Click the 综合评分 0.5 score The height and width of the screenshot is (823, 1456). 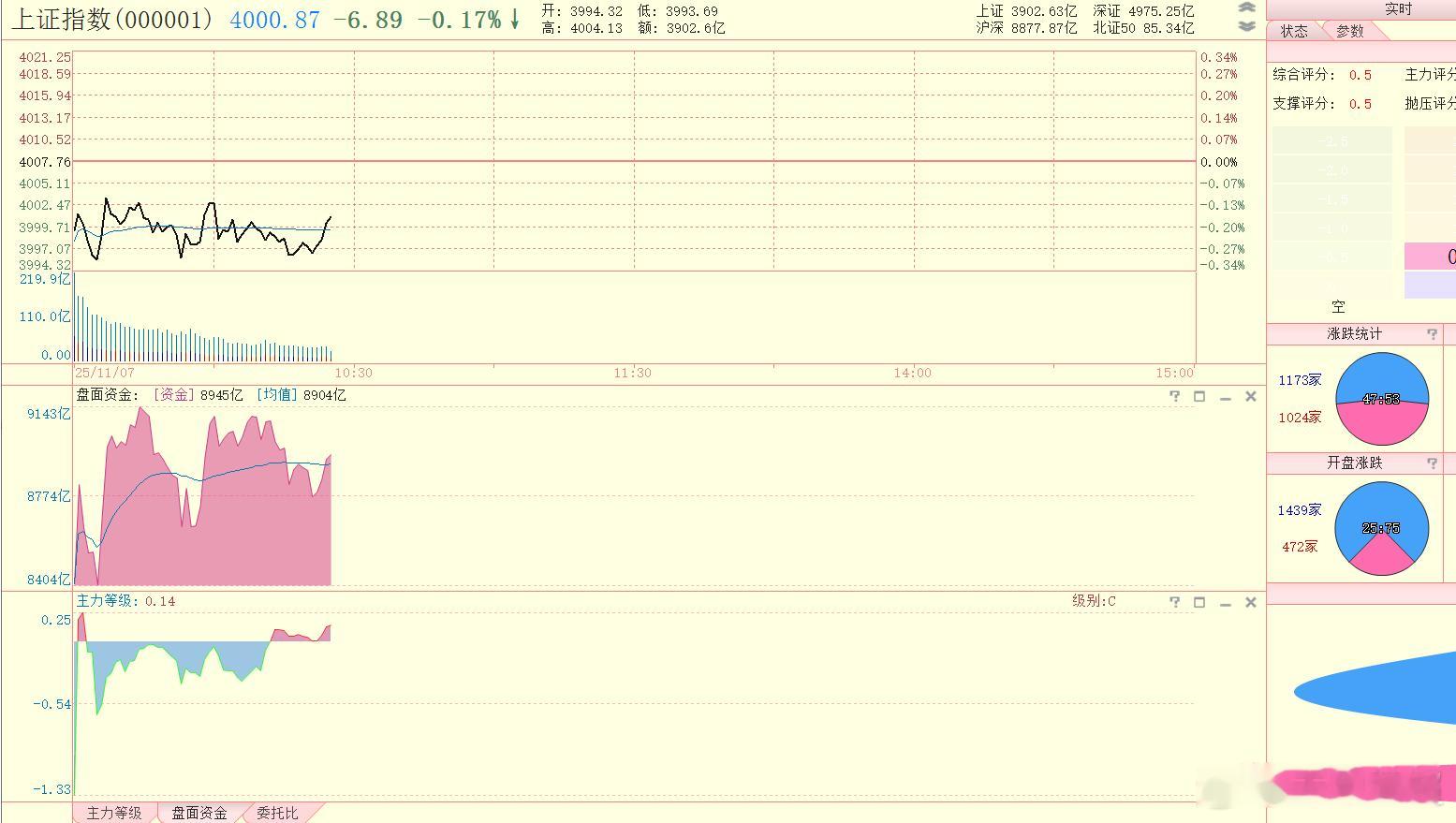pos(1322,75)
